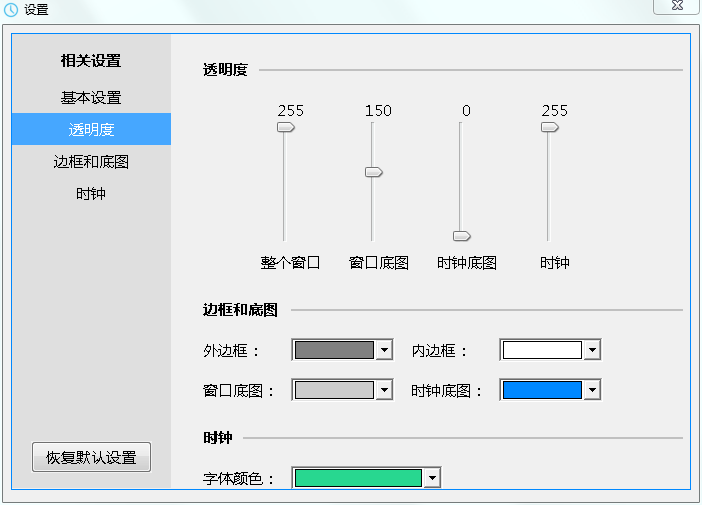This screenshot has width=702, height=505.
Task: Select 透明度 in the sidebar
Action: click(x=91, y=129)
